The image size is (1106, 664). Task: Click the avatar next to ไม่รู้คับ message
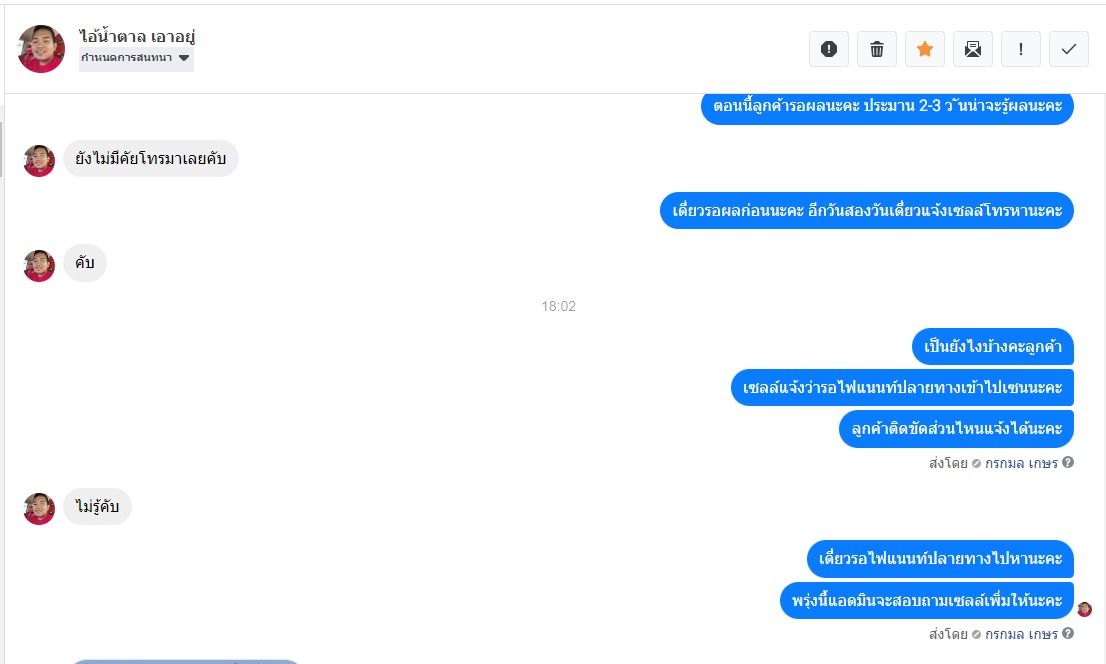39,508
